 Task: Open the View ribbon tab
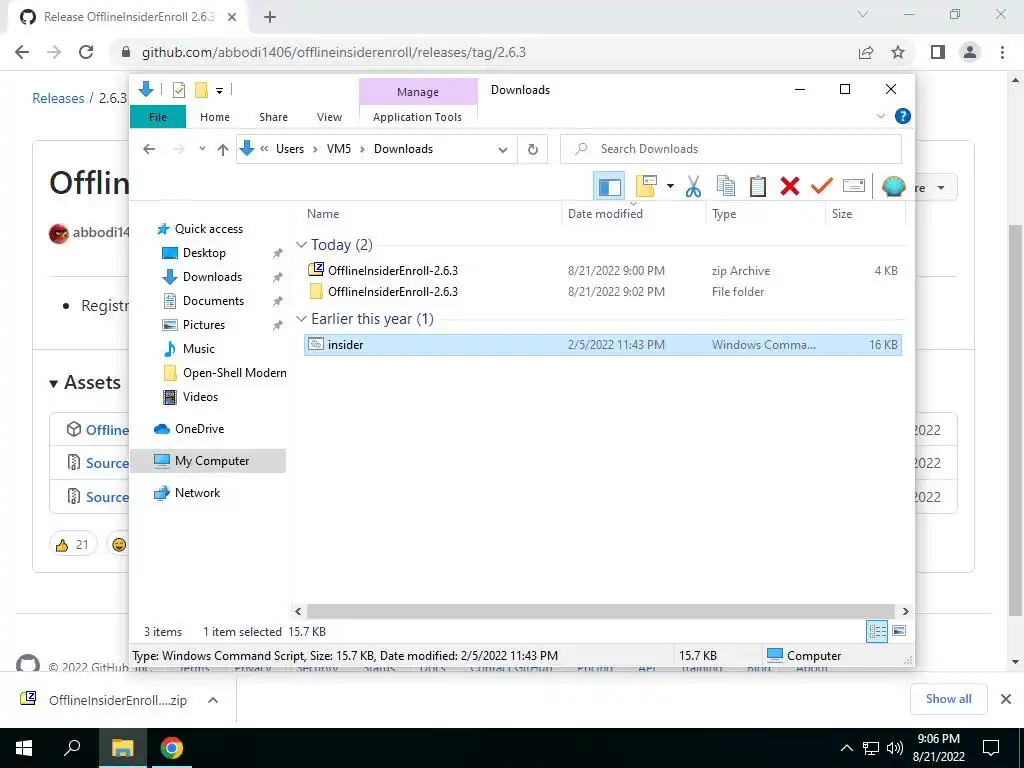click(x=329, y=117)
